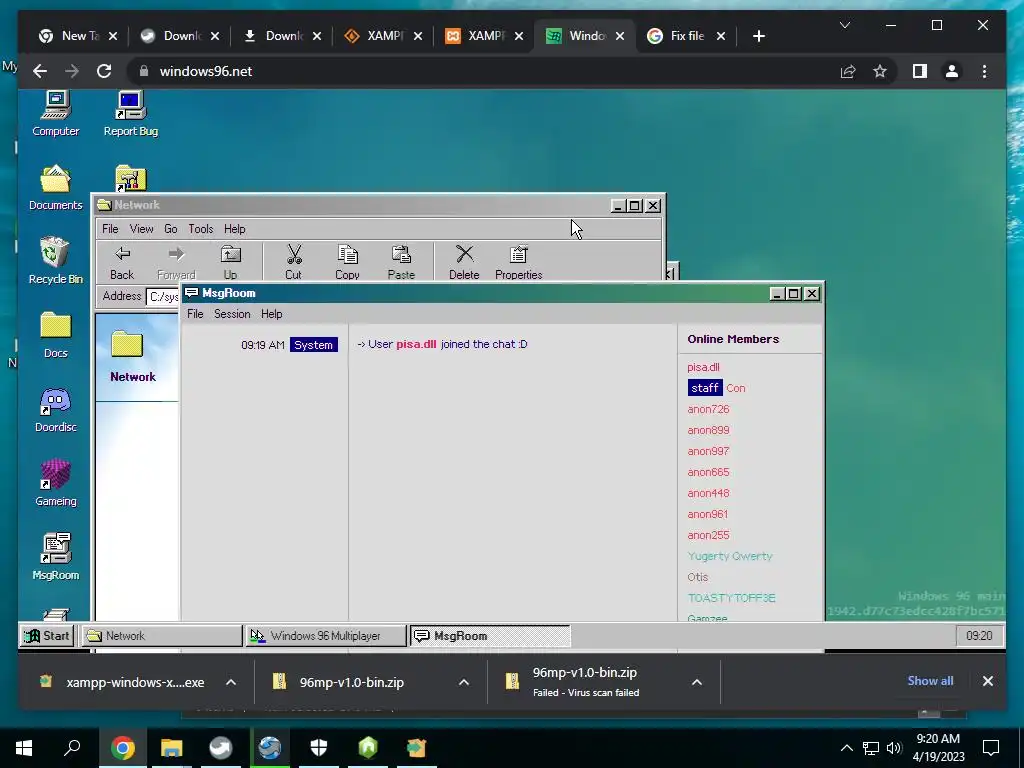Open Chrome's three-dot menu
Viewport: 1024px width, 768px height.
click(984, 71)
